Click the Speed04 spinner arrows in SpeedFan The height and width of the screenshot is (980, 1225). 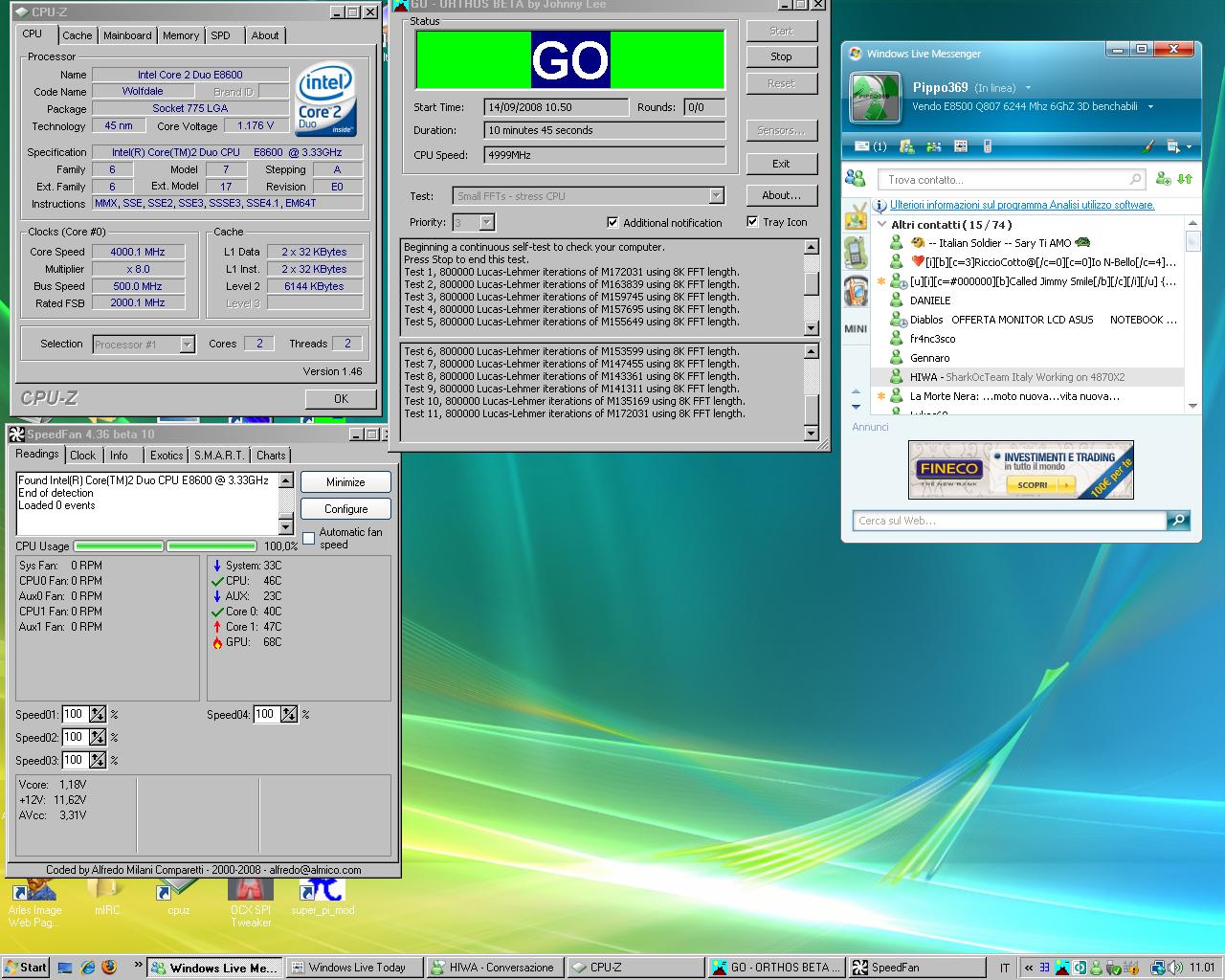[x=289, y=714]
